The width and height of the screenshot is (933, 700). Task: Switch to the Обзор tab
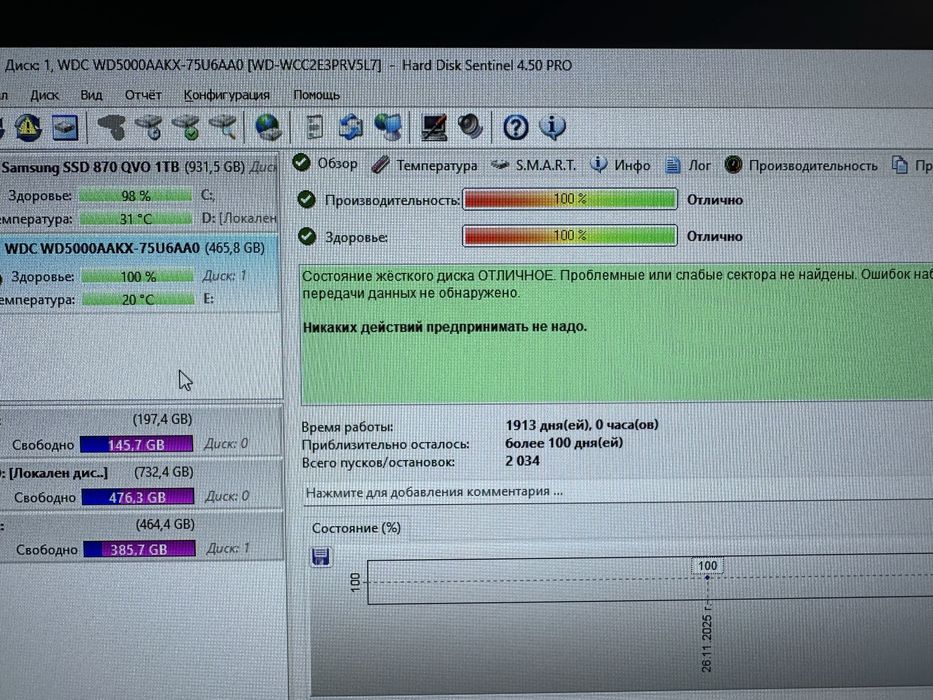pos(326,164)
